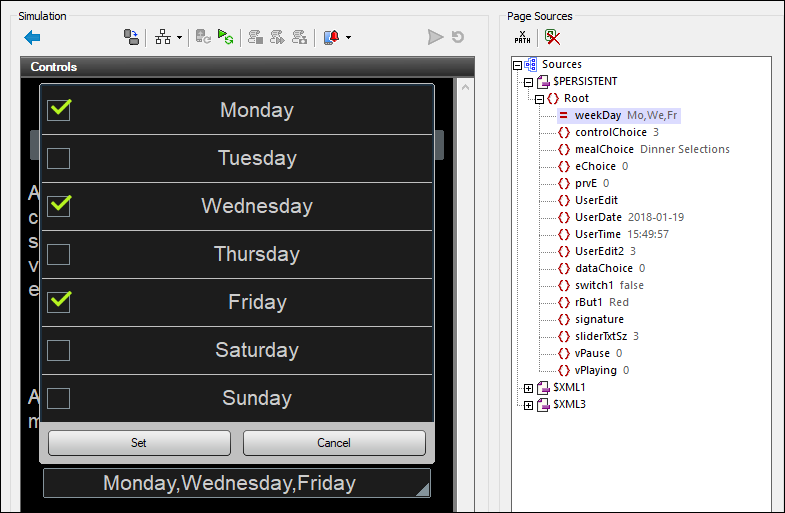Click the grey circular reset arrow icon
The image size is (785, 513).
point(458,37)
